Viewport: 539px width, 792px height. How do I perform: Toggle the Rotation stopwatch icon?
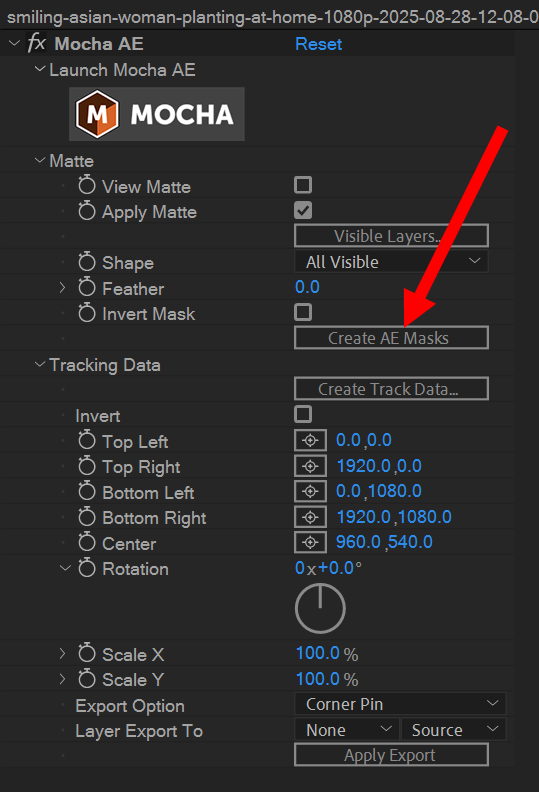[x=87, y=567]
